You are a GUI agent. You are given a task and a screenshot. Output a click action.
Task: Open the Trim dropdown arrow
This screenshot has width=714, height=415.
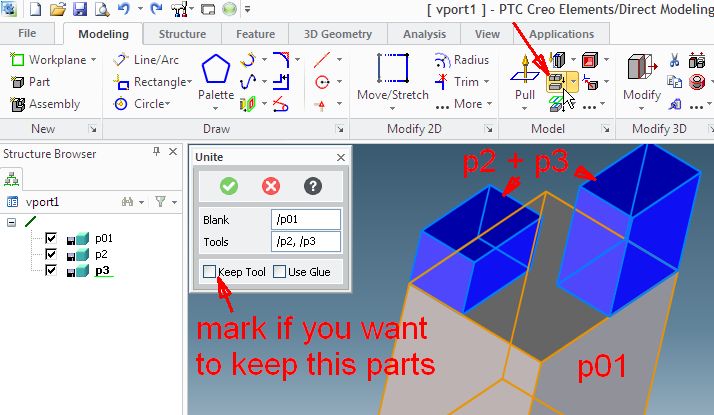tap(486, 82)
